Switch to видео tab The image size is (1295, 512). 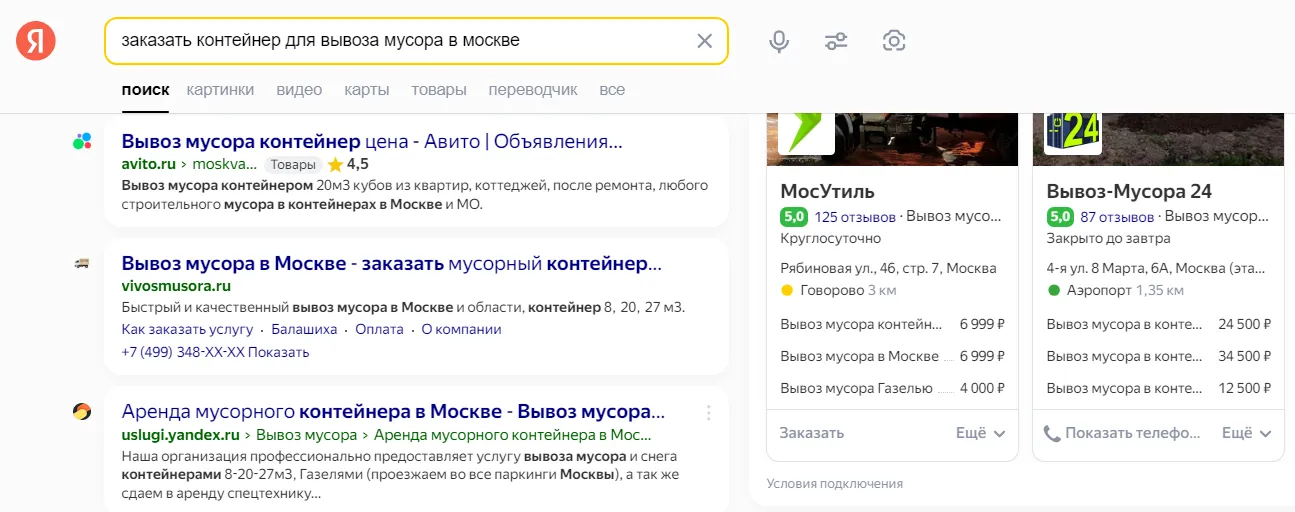[x=299, y=90]
